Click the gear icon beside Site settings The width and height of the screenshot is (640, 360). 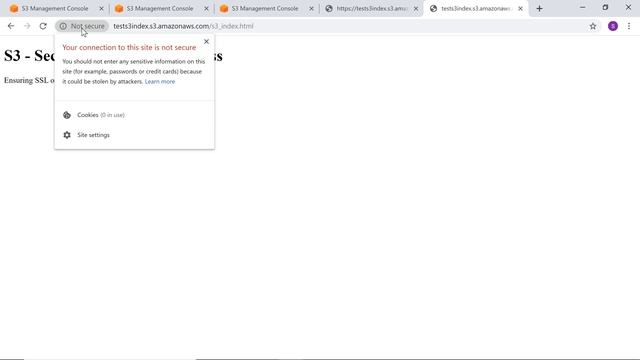(x=67, y=135)
